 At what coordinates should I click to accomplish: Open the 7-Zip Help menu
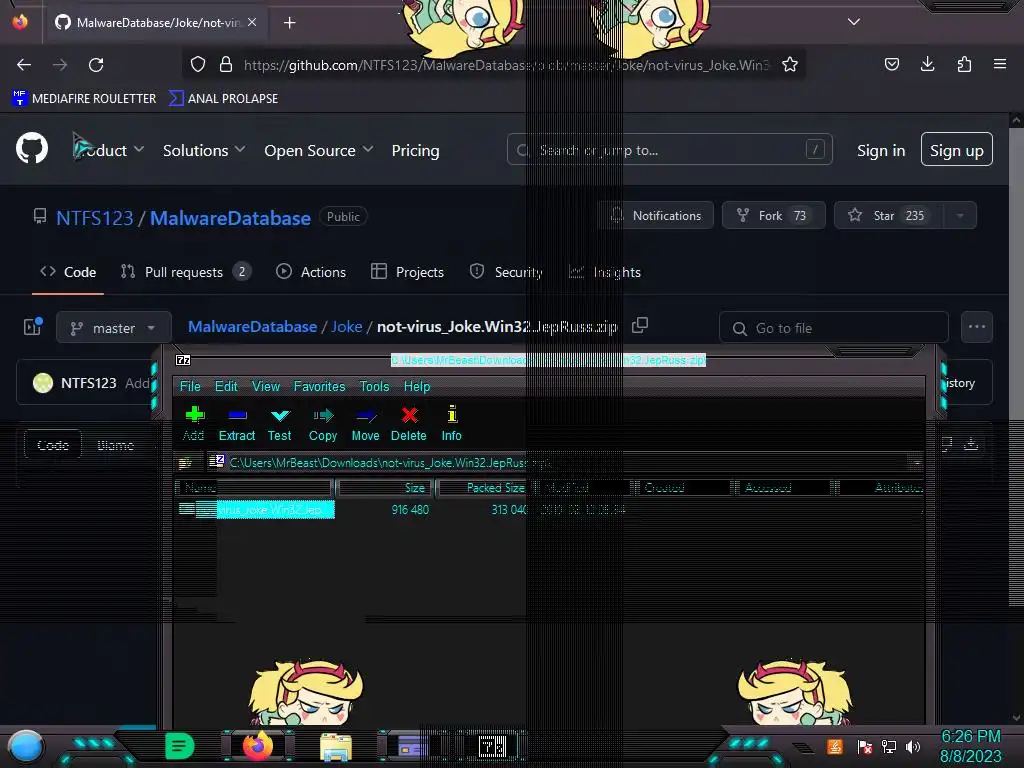[417, 386]
